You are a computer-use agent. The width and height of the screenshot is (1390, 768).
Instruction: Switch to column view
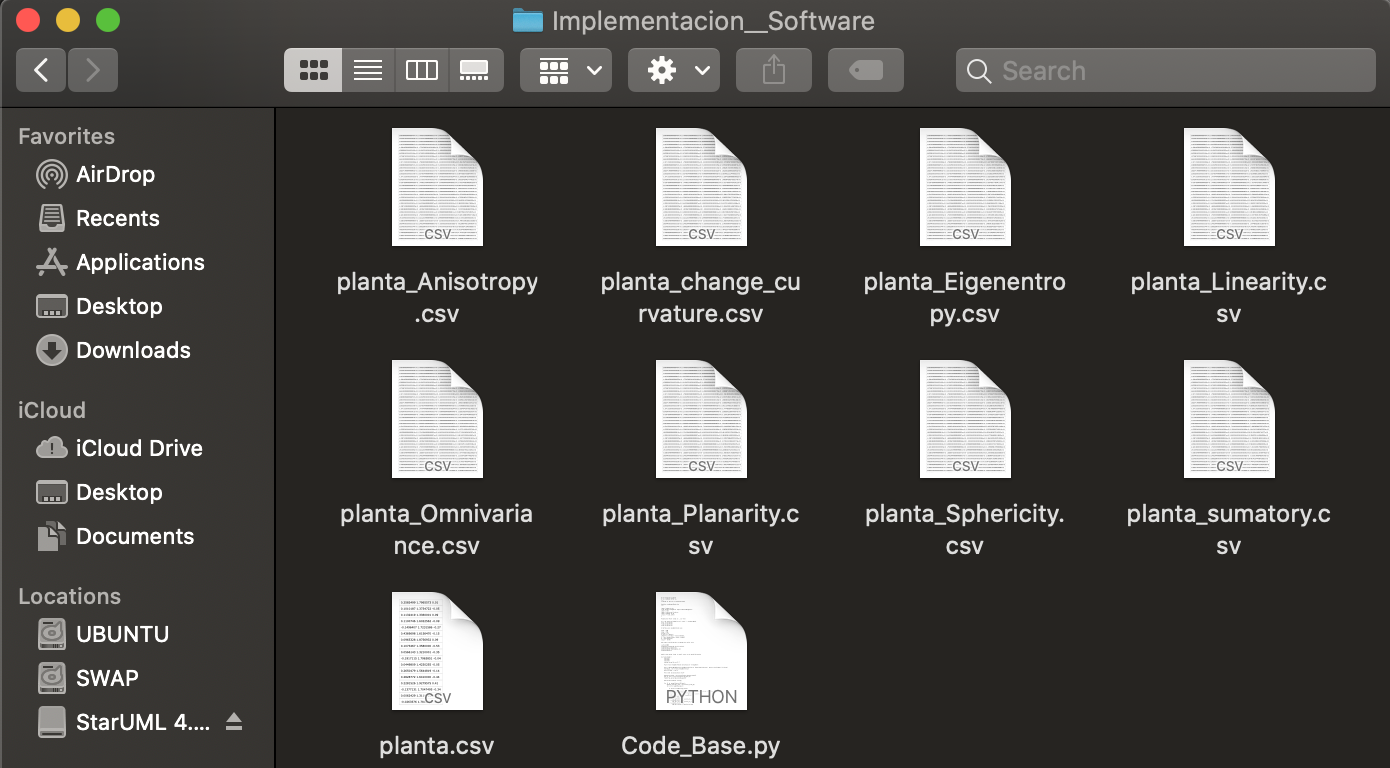(x=421, y=70)
